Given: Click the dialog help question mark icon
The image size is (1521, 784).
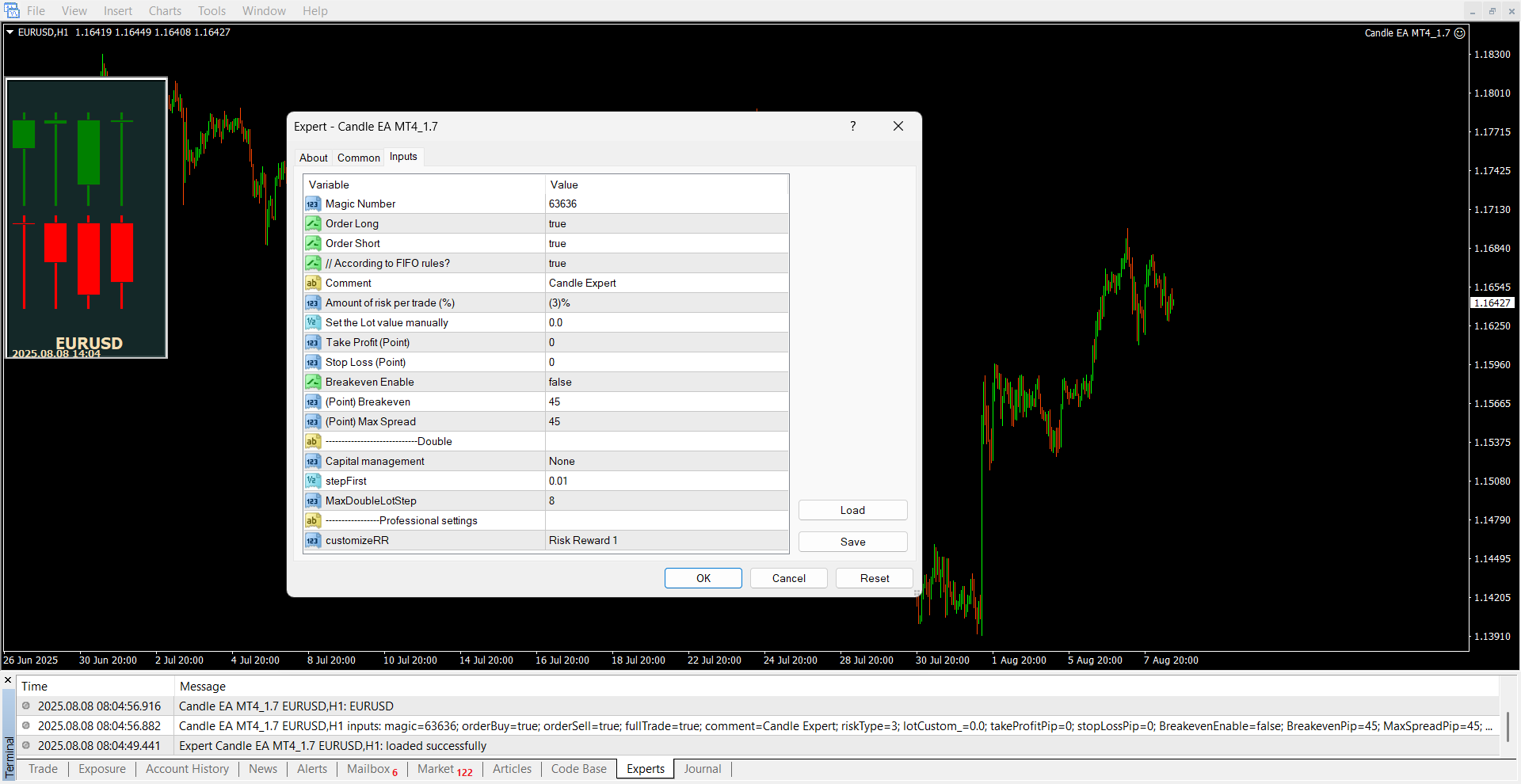Looking at the screenshot, I should [852, 127].
